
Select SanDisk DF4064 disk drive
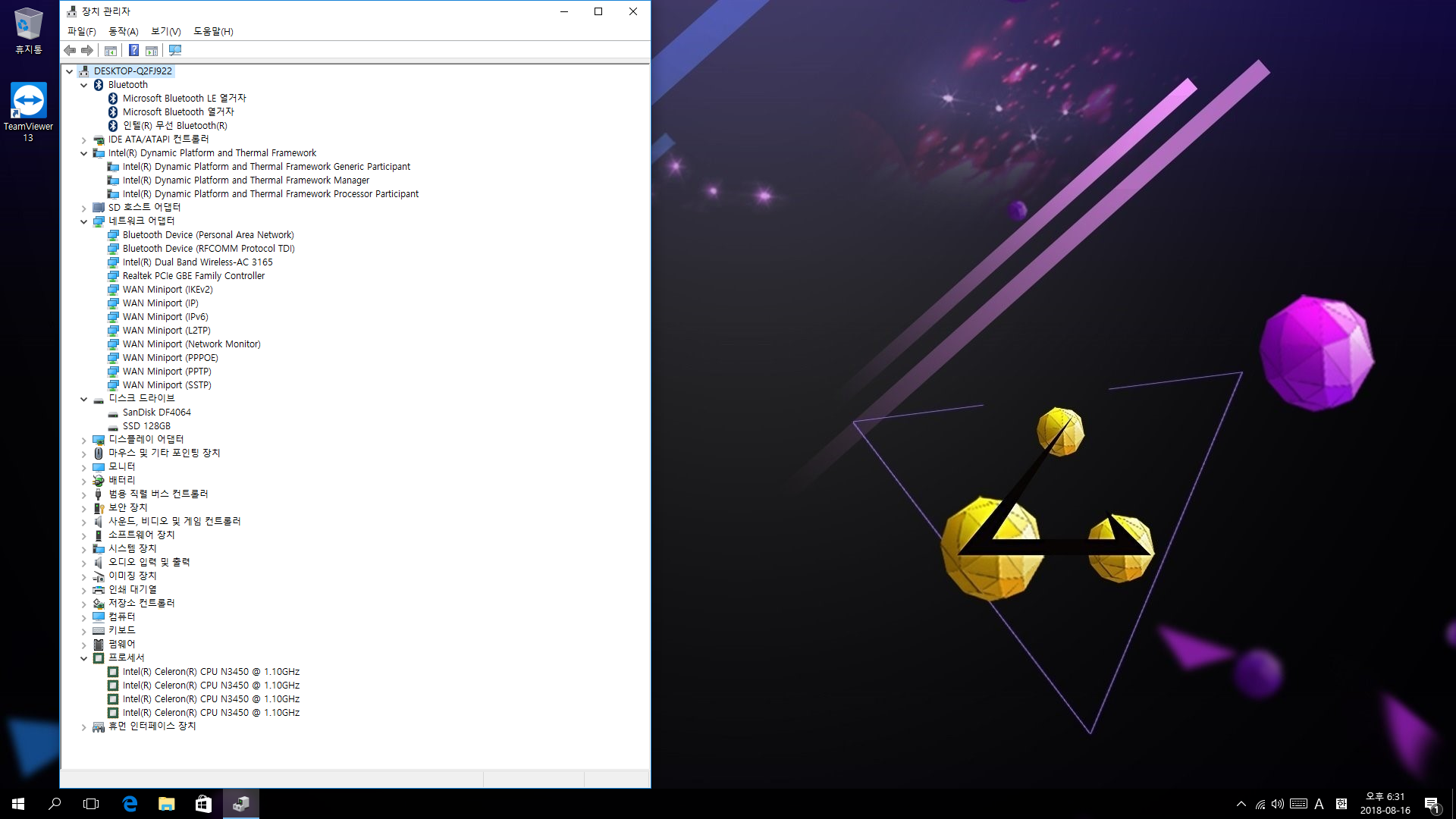(x=156, y=413)
